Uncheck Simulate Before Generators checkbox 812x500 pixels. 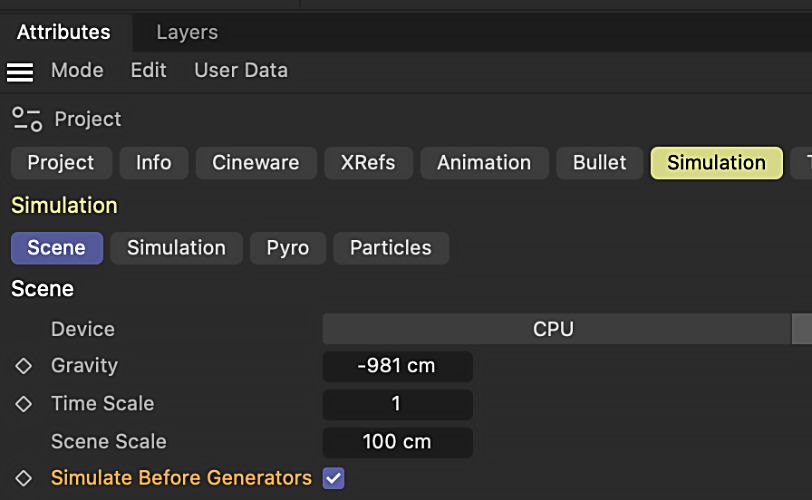pos(334,478)
